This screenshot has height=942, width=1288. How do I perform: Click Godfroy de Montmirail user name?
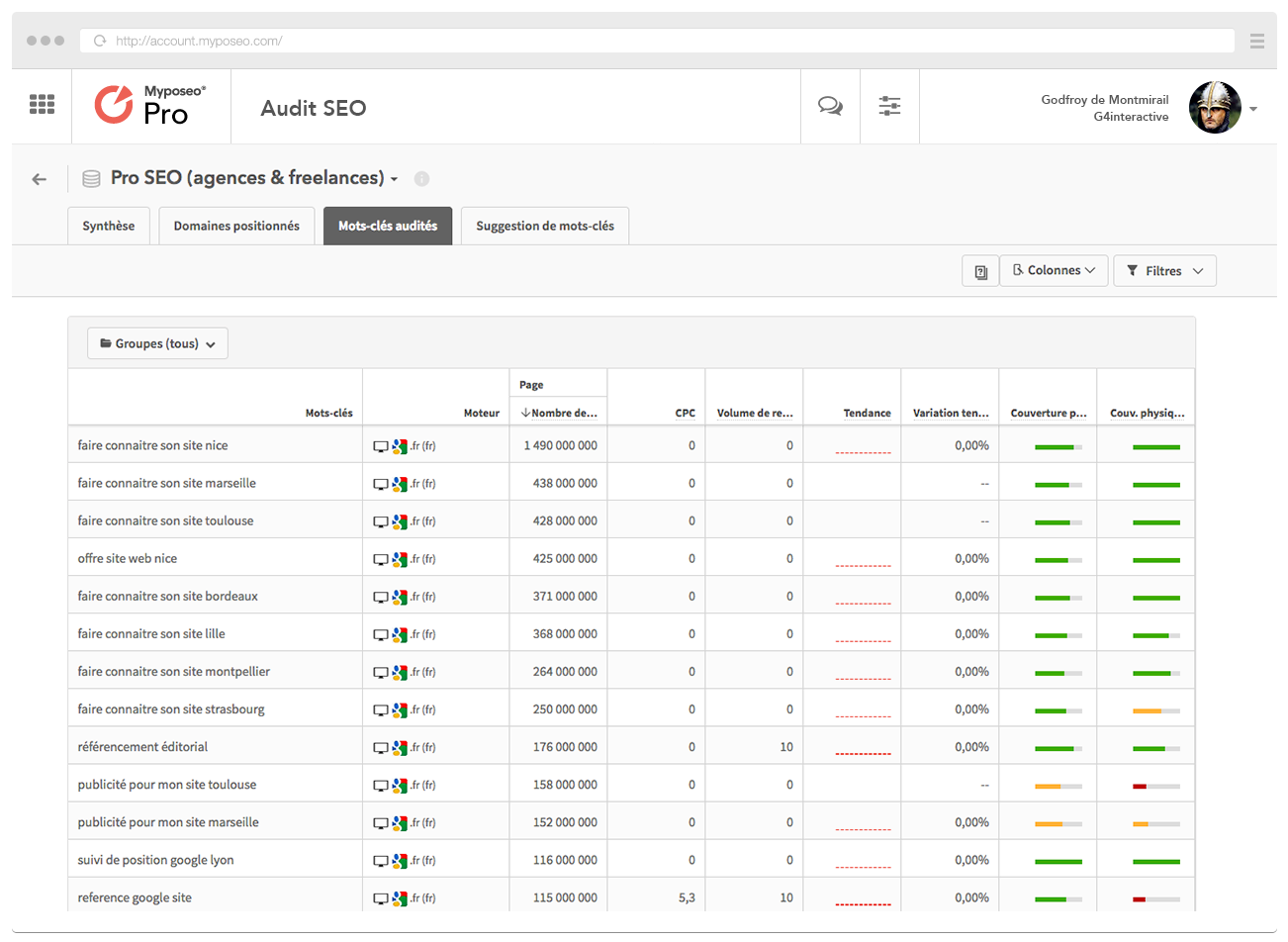(x=1105, y=99)
